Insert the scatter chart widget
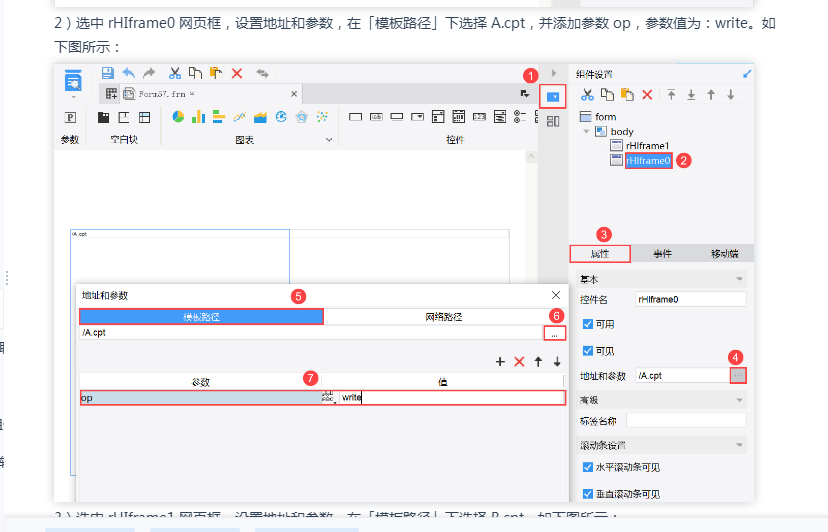This screenshot has width=828, height=532. pos(322,117)
